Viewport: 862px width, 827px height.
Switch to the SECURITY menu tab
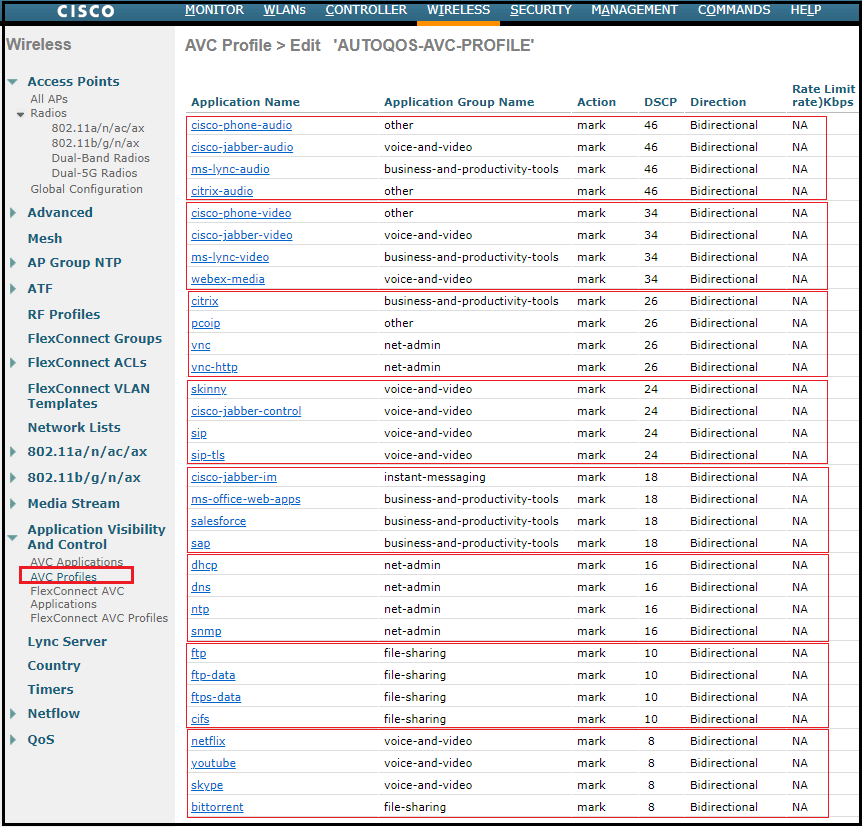540,10
